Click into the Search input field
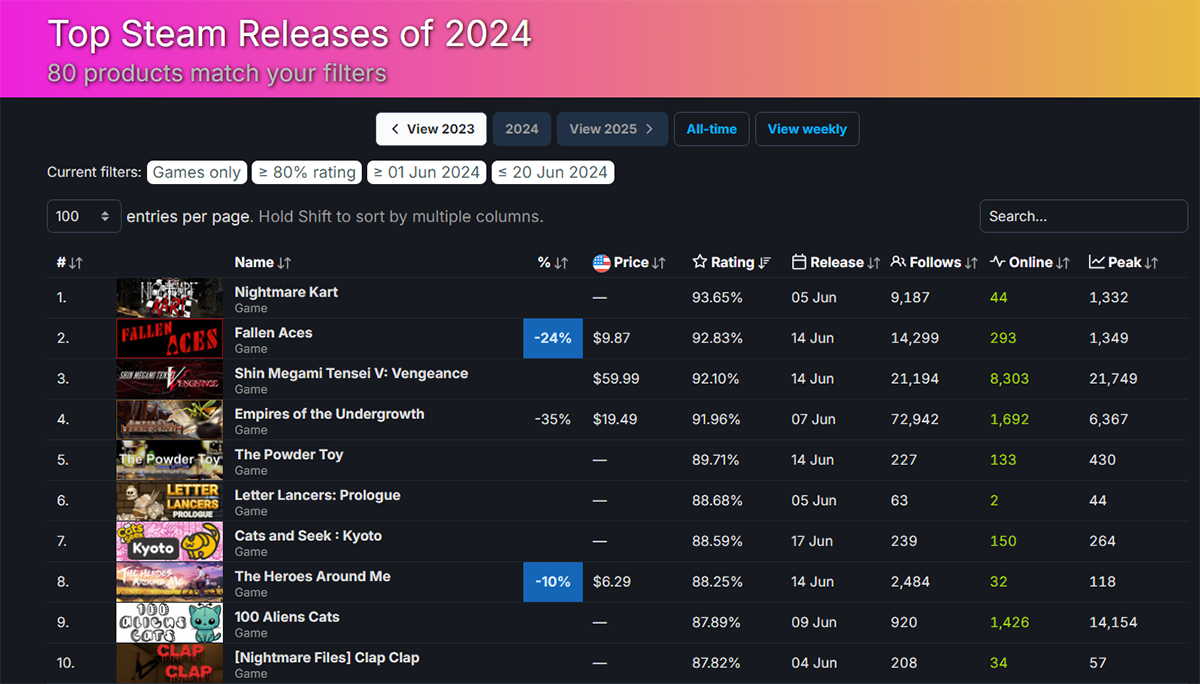1200x684 pixels. point(1083,216)
